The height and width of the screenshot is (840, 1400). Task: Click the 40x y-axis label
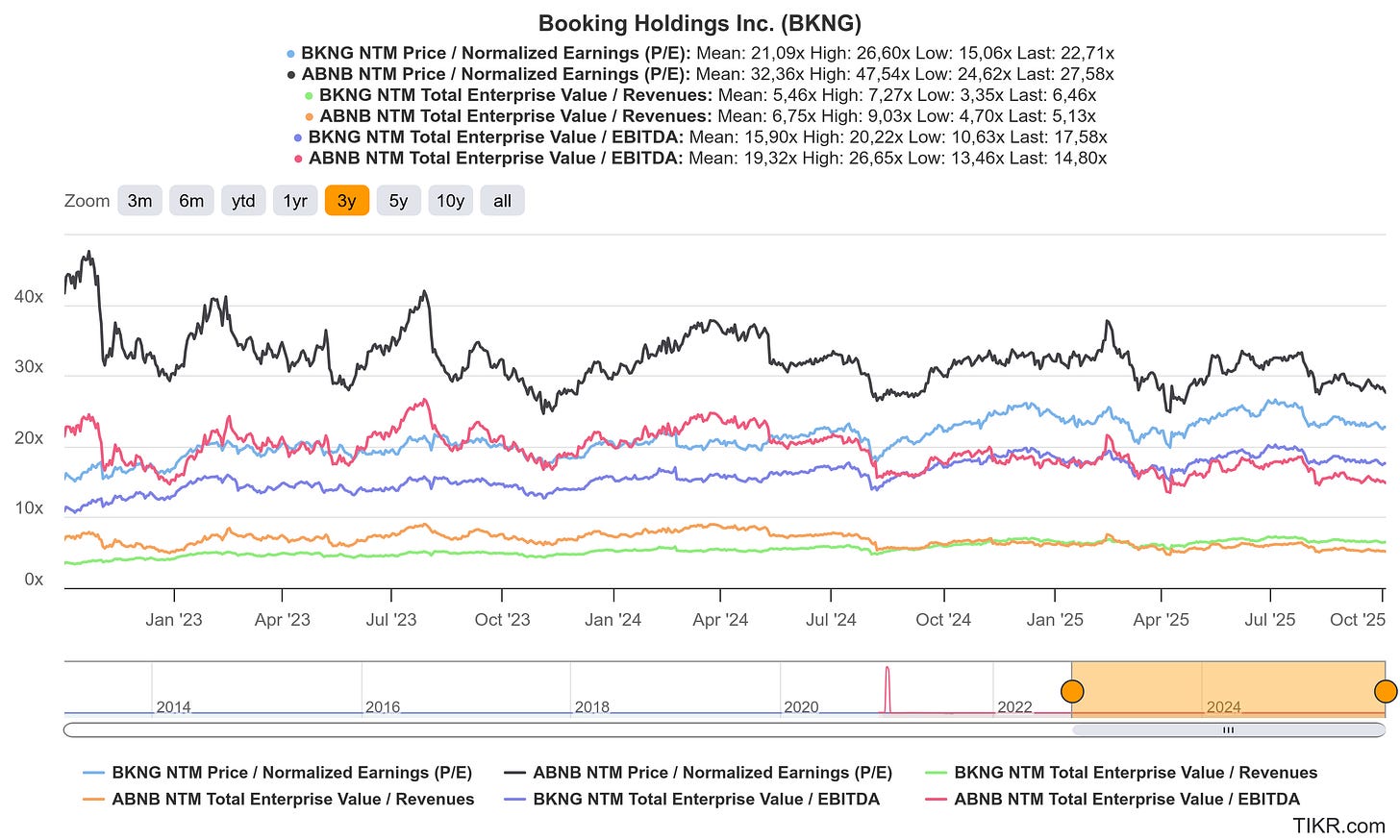click(x=29, y=298)
